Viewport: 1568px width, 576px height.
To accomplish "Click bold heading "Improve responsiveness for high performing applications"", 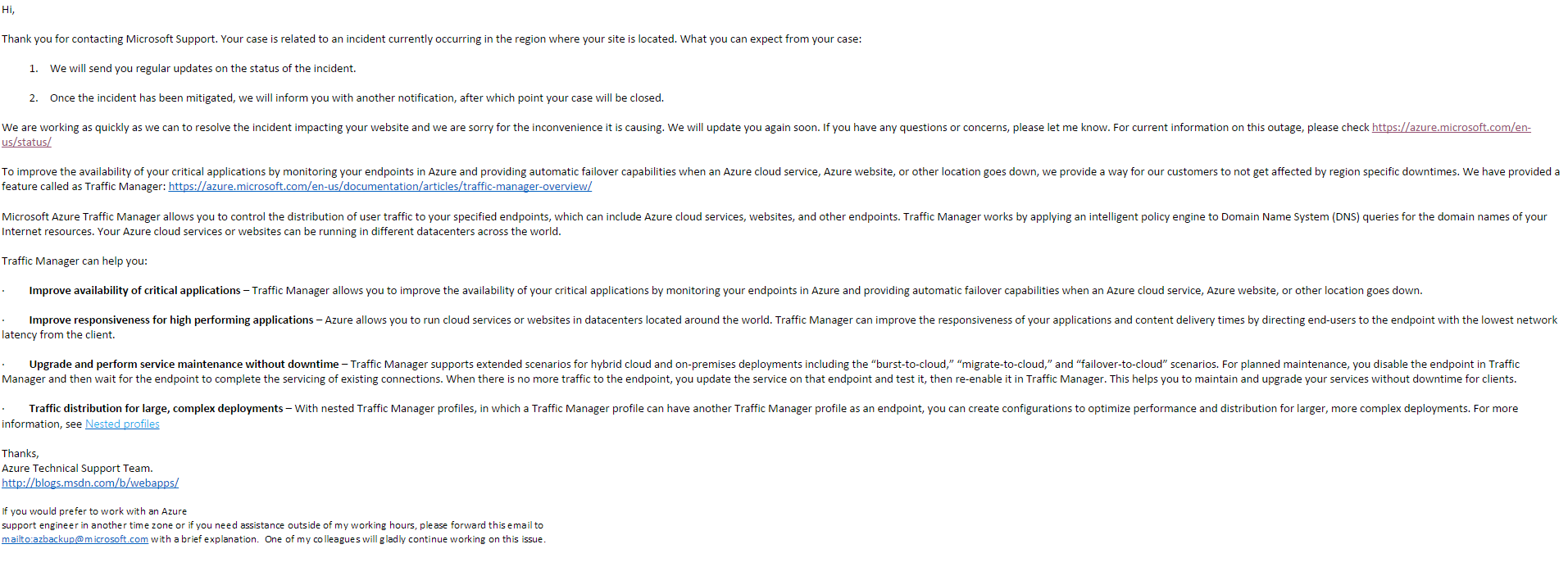I will tap(171, 320).
